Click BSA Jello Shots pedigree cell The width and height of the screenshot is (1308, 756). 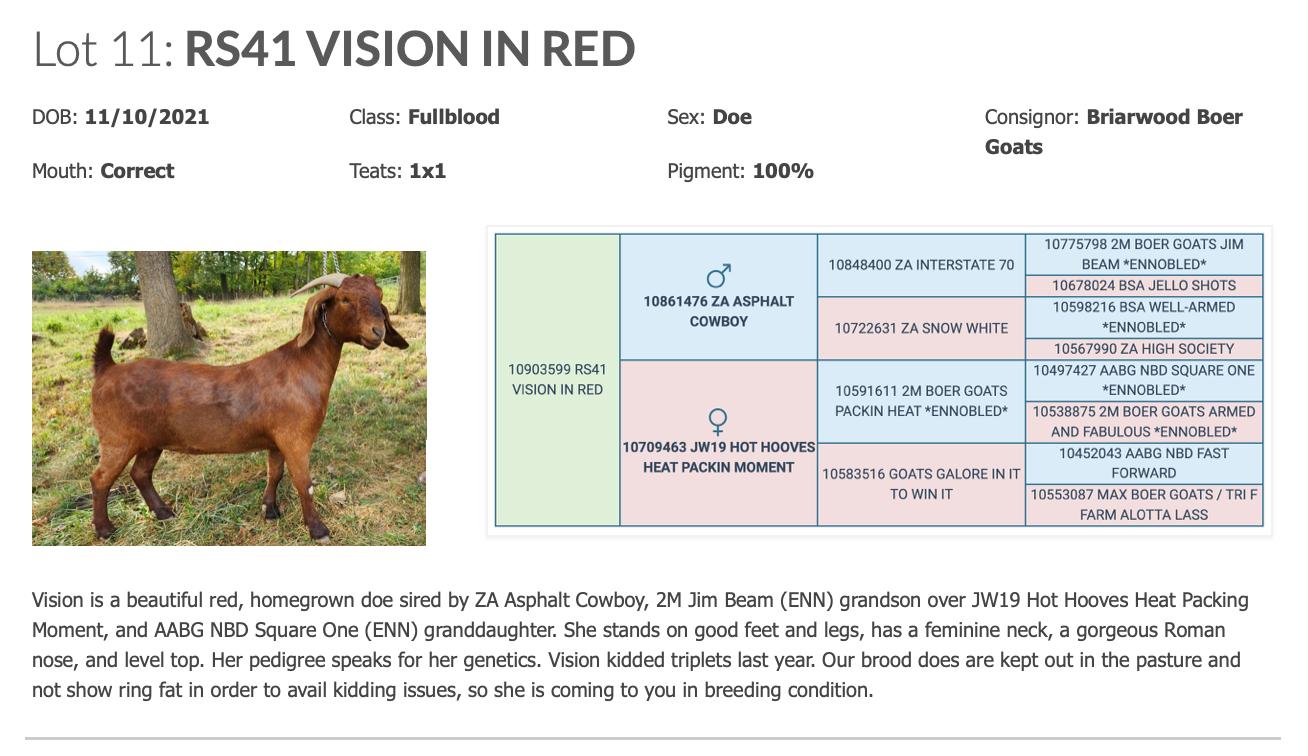point(1144,286)
